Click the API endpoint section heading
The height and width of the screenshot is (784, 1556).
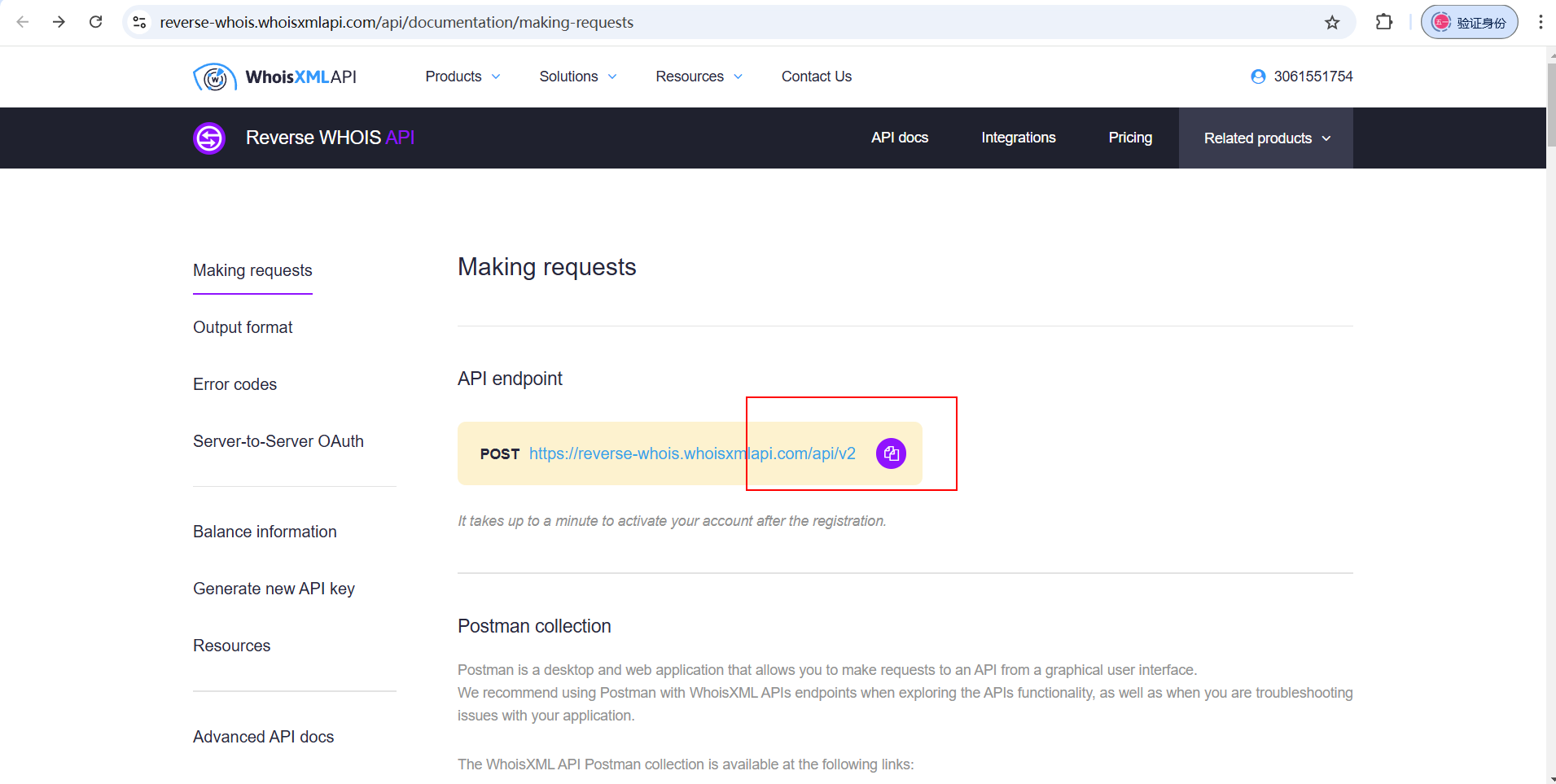tap(510, 379)
